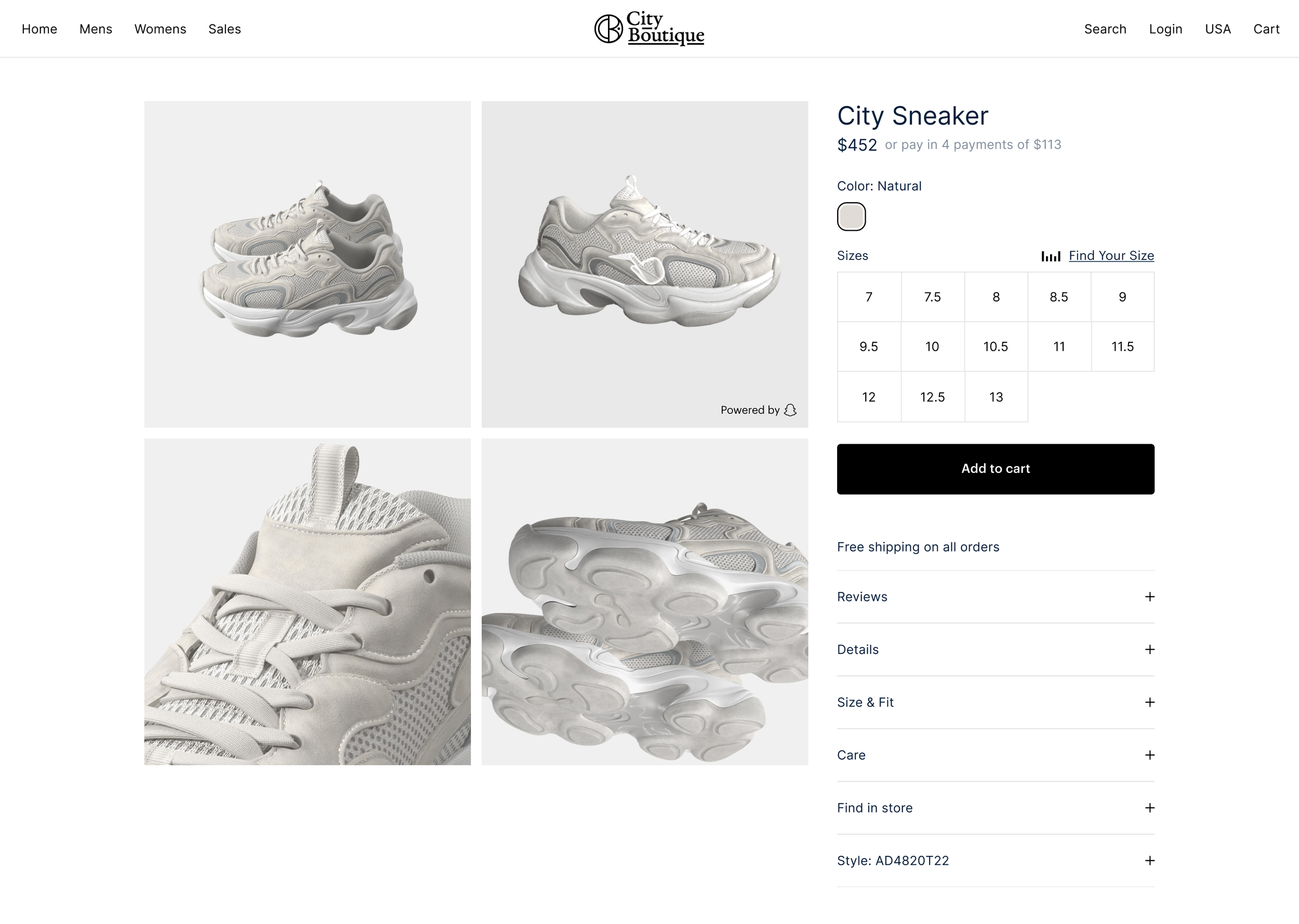Choose size 10
1299x924 pixels.
933,347
